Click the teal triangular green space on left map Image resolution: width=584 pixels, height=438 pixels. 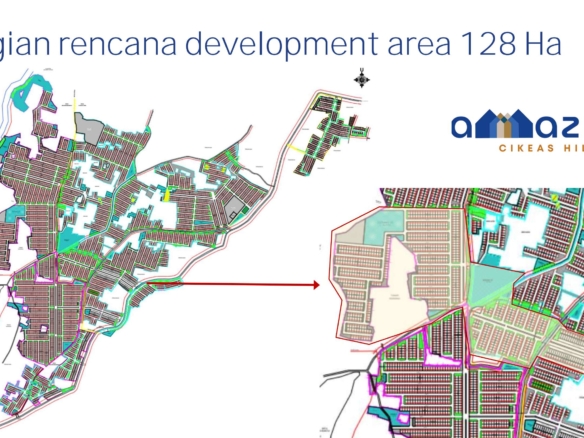pos(70,241)
